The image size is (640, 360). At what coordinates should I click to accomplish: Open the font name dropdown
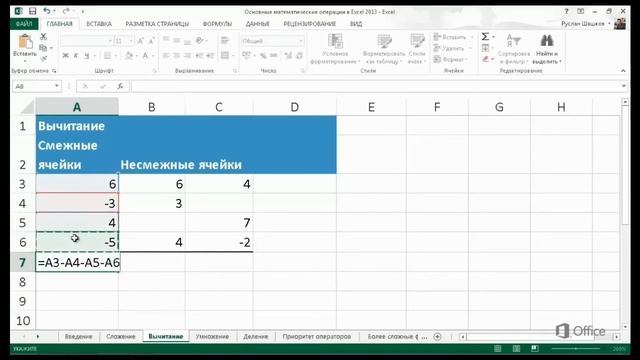(x=110, y=41)
